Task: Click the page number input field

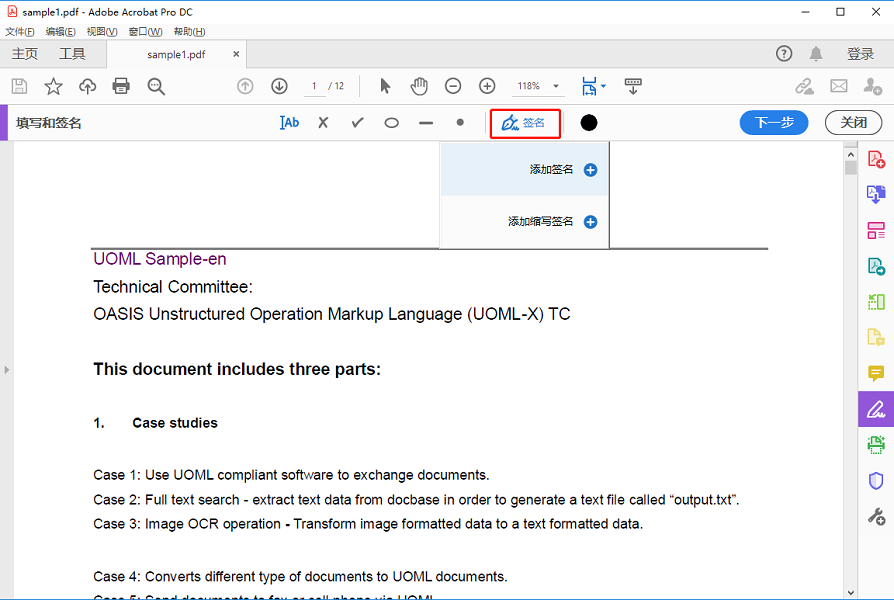Action: (x=314, y=87)
